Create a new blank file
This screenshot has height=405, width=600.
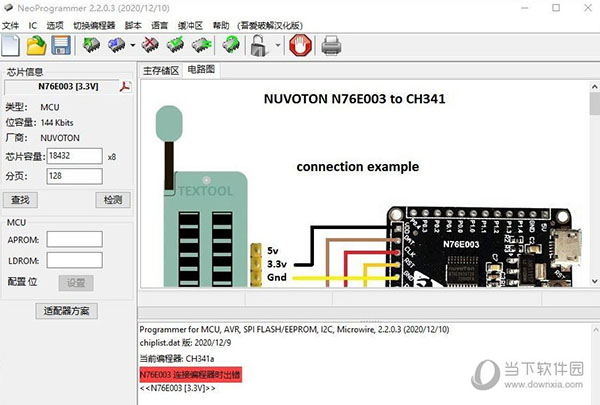[x=10, y=45]
